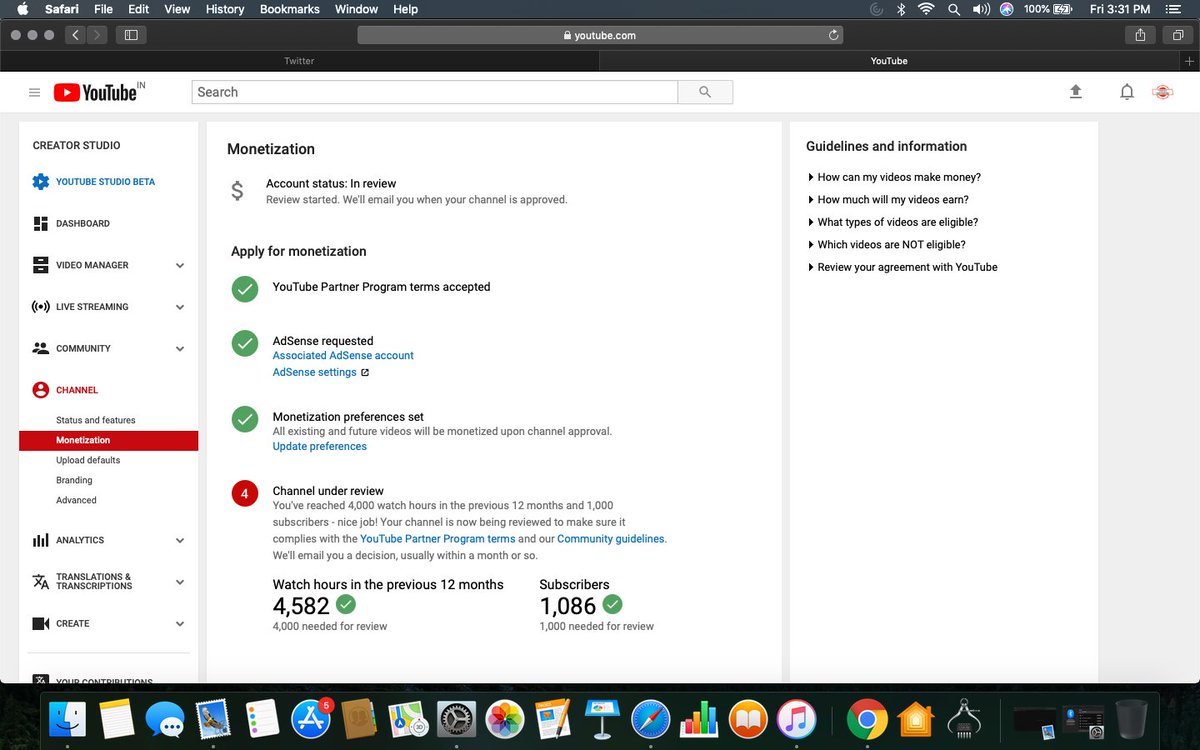Open the AdSense settings link
Viewport: 1200px width, 750px height.
(x=315, y=372)
